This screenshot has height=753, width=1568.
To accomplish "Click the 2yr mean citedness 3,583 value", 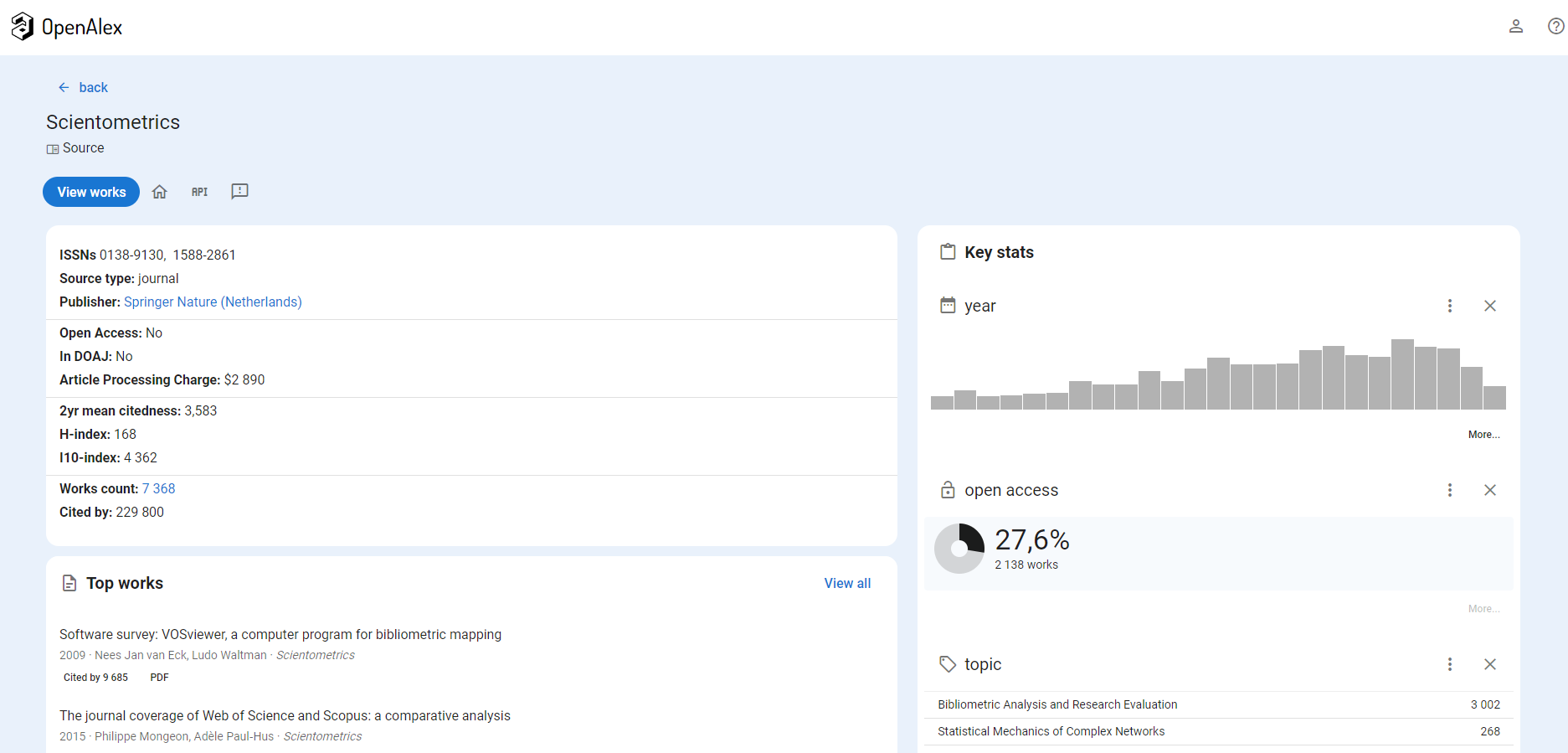I will pyautogui.click(x=201, y=410).
